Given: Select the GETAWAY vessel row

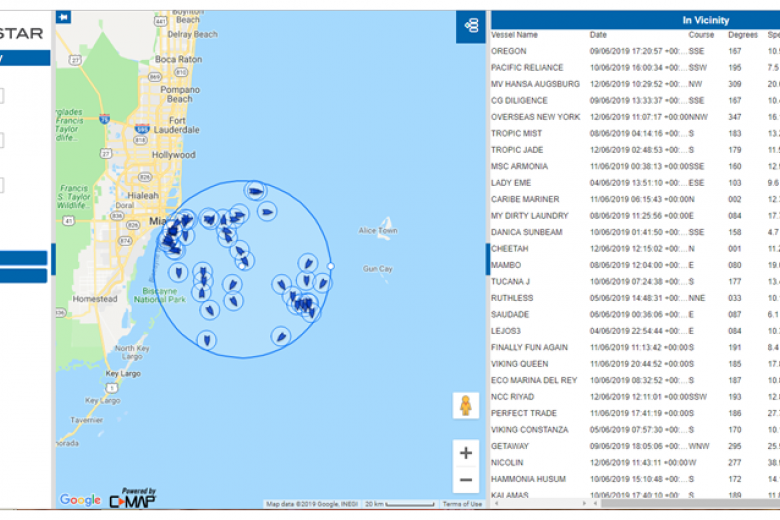Looking at the screenshot, I should [x=511, y=447].
